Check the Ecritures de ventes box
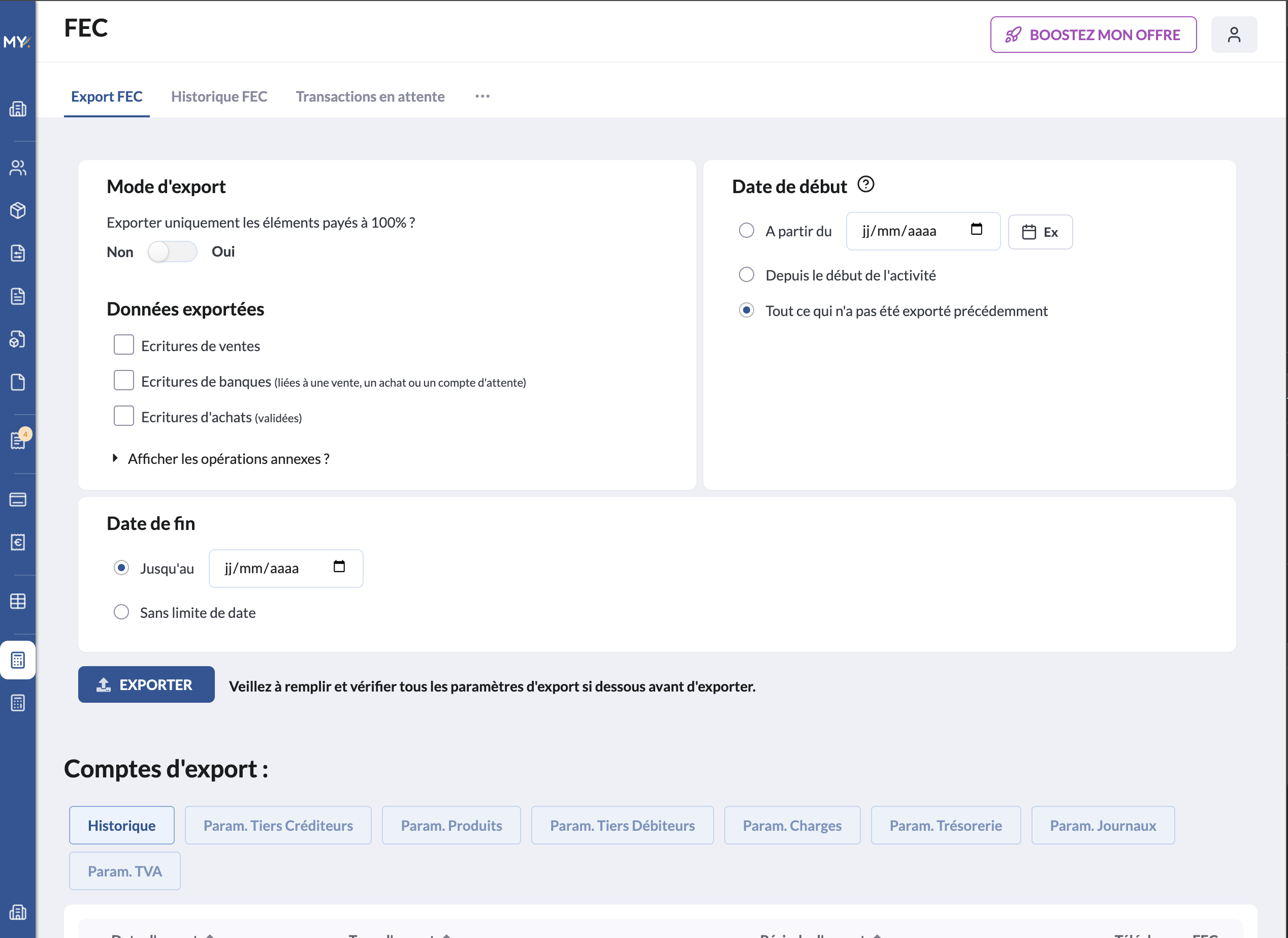Screen dimensions: 1288x938 (124, 345)
